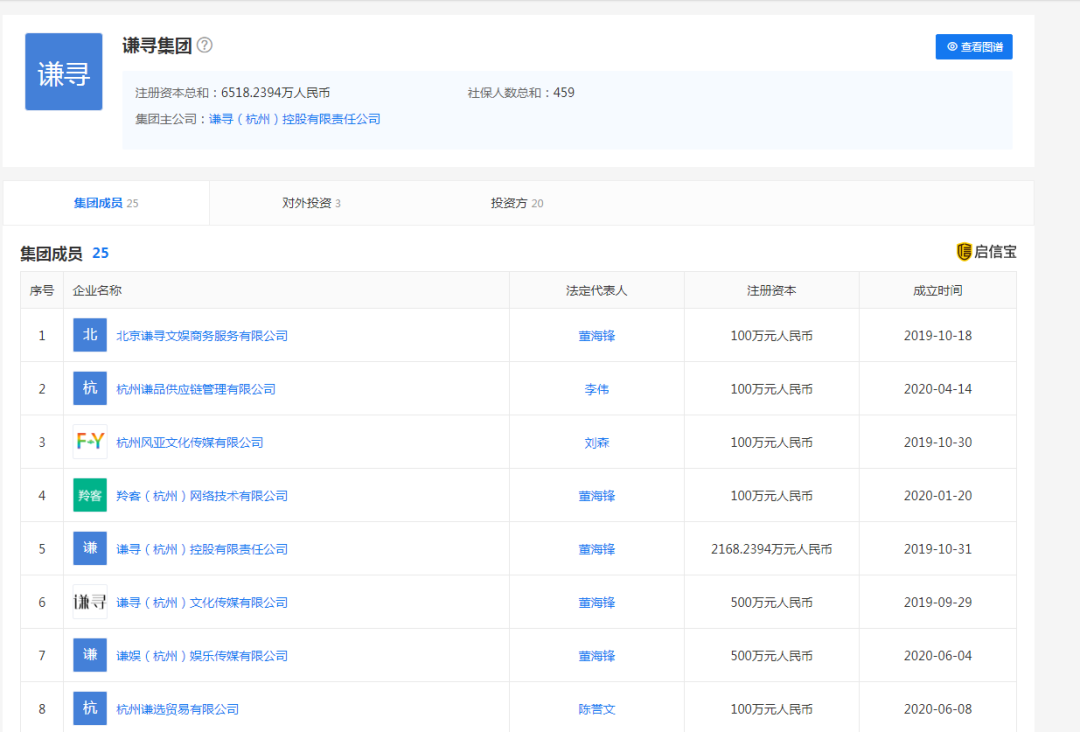1080x732 pixels.
Task: Click 董海锋 in the 2168.2394万元 capital row
Action: pos(596,550)
